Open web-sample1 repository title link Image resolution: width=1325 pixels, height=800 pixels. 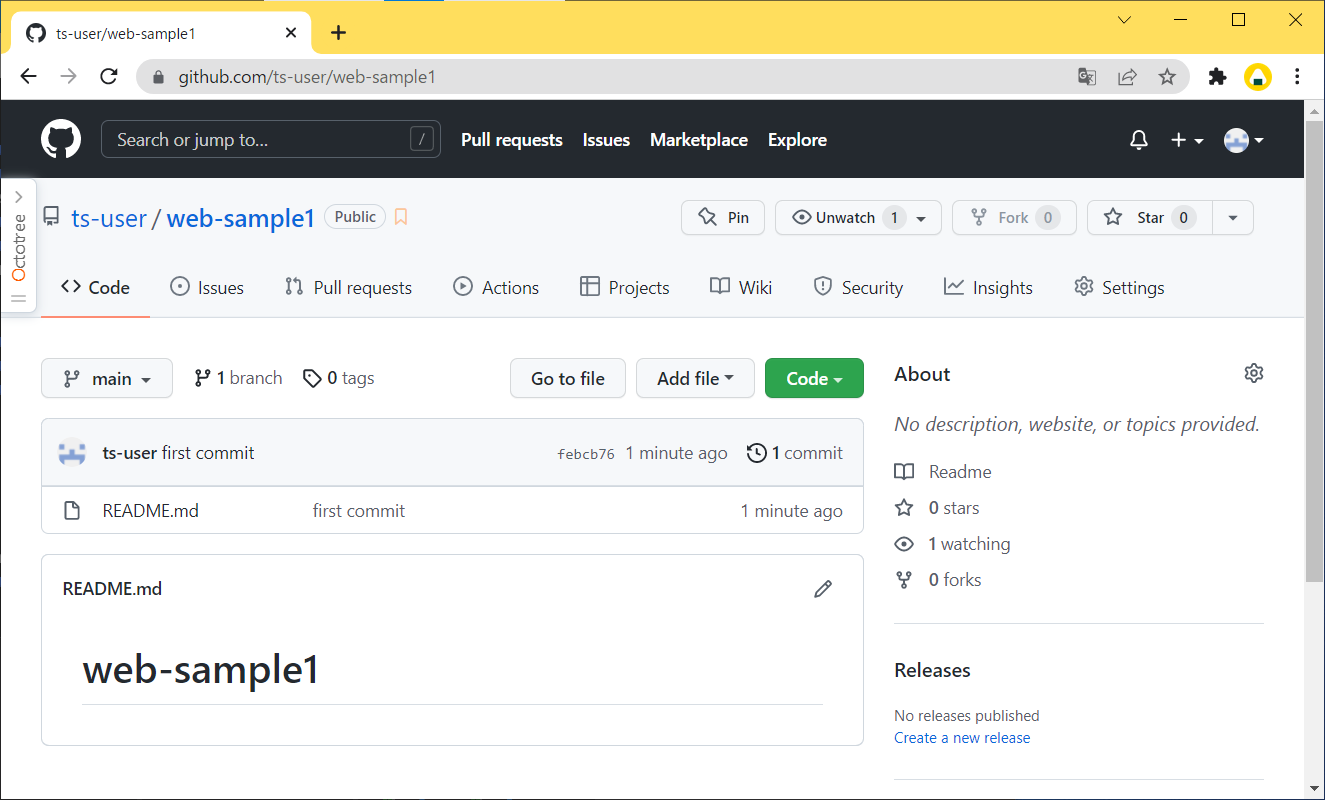click(x=241, y=218)
